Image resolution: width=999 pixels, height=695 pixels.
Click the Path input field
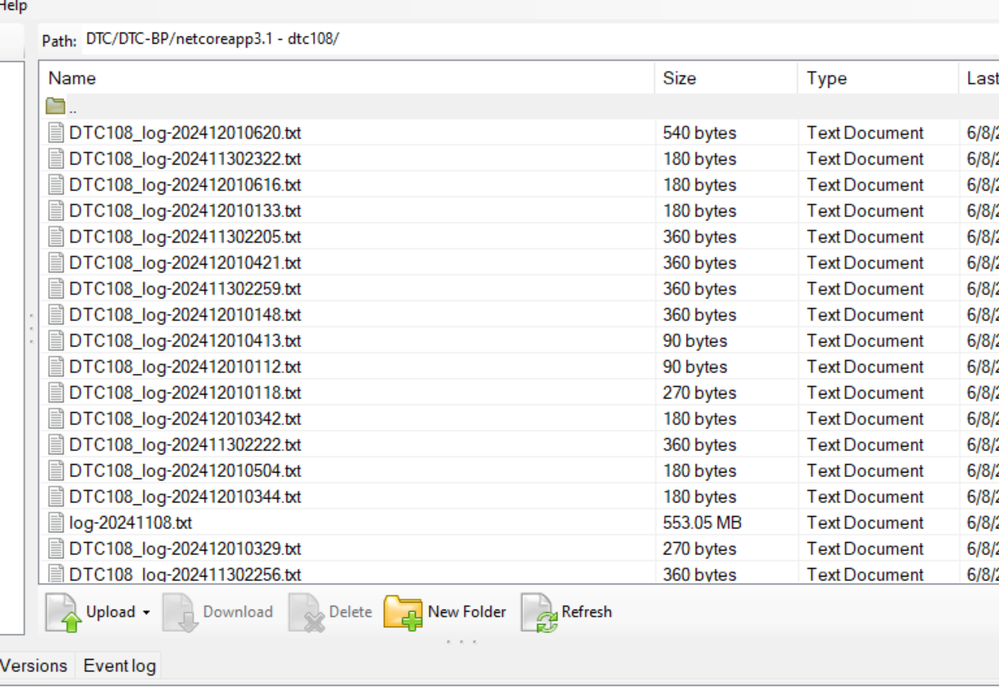(500, 40)
